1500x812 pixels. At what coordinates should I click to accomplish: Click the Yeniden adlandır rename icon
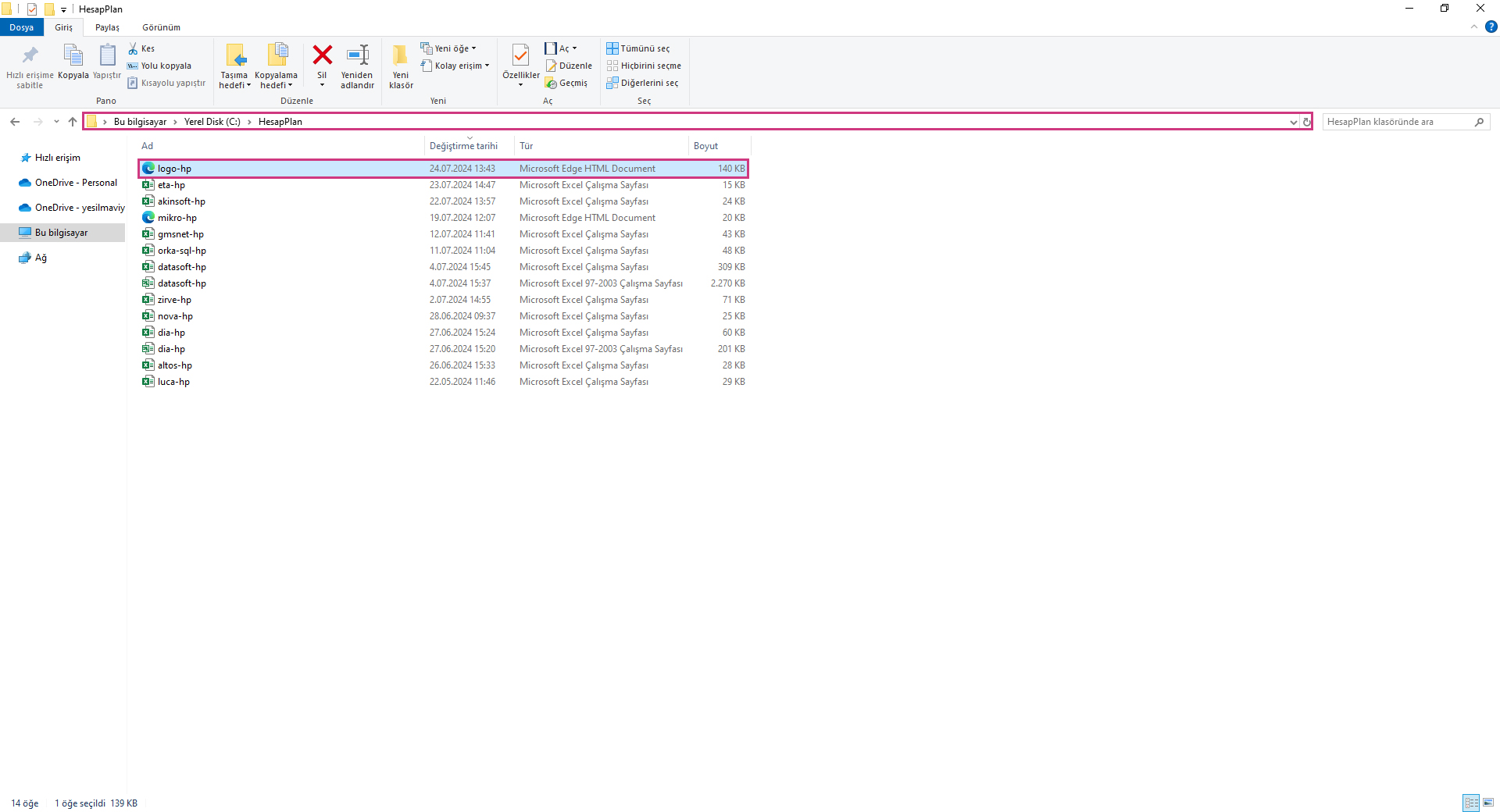357,55
